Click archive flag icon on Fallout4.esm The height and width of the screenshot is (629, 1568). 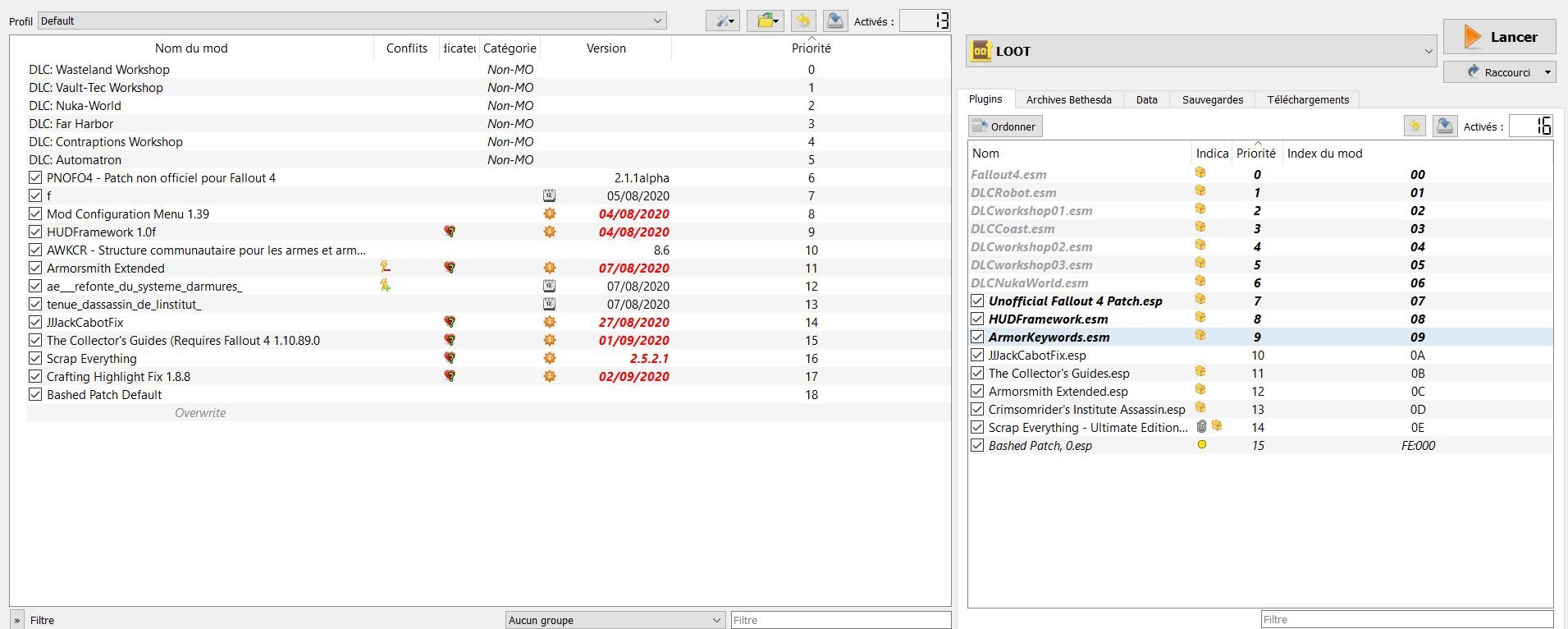(1200, 173)
